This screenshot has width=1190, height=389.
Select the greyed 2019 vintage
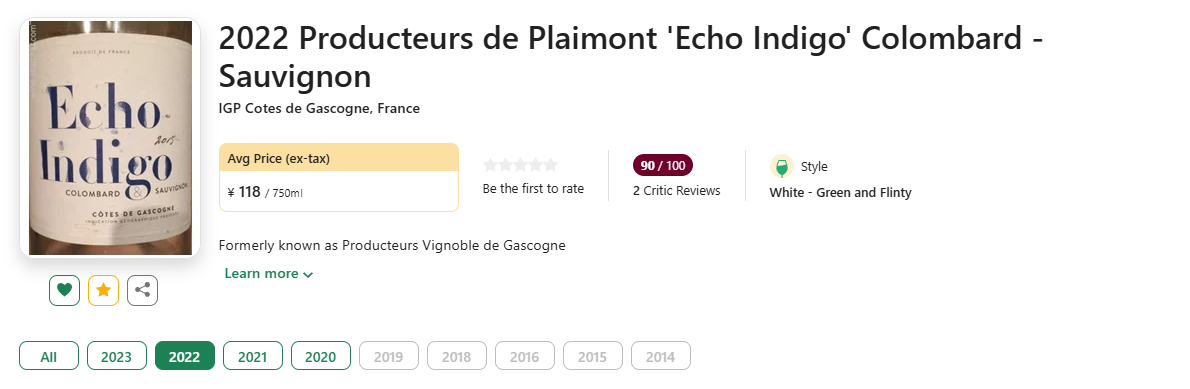coord(389,356)
